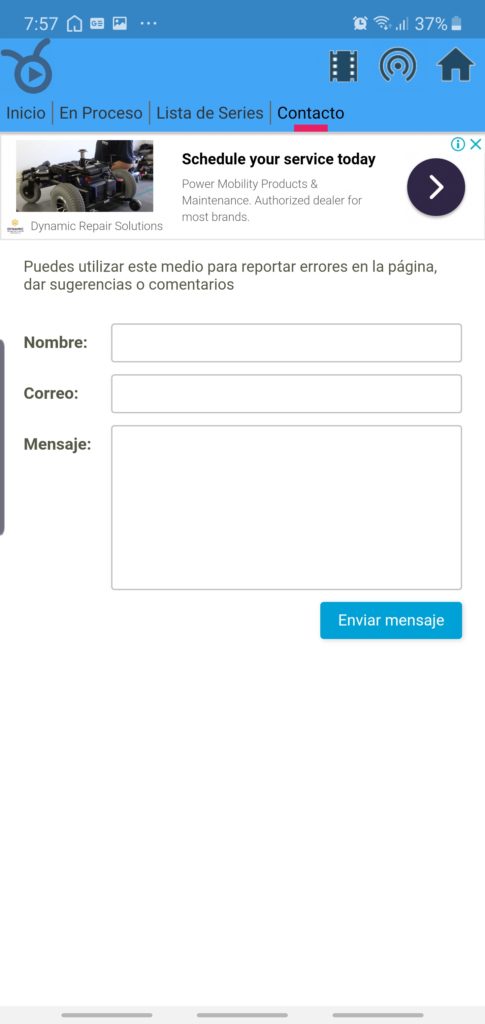This screenshot has height=1024, width=485.
Task: Open the ad info icon
Action: (458, 144)
